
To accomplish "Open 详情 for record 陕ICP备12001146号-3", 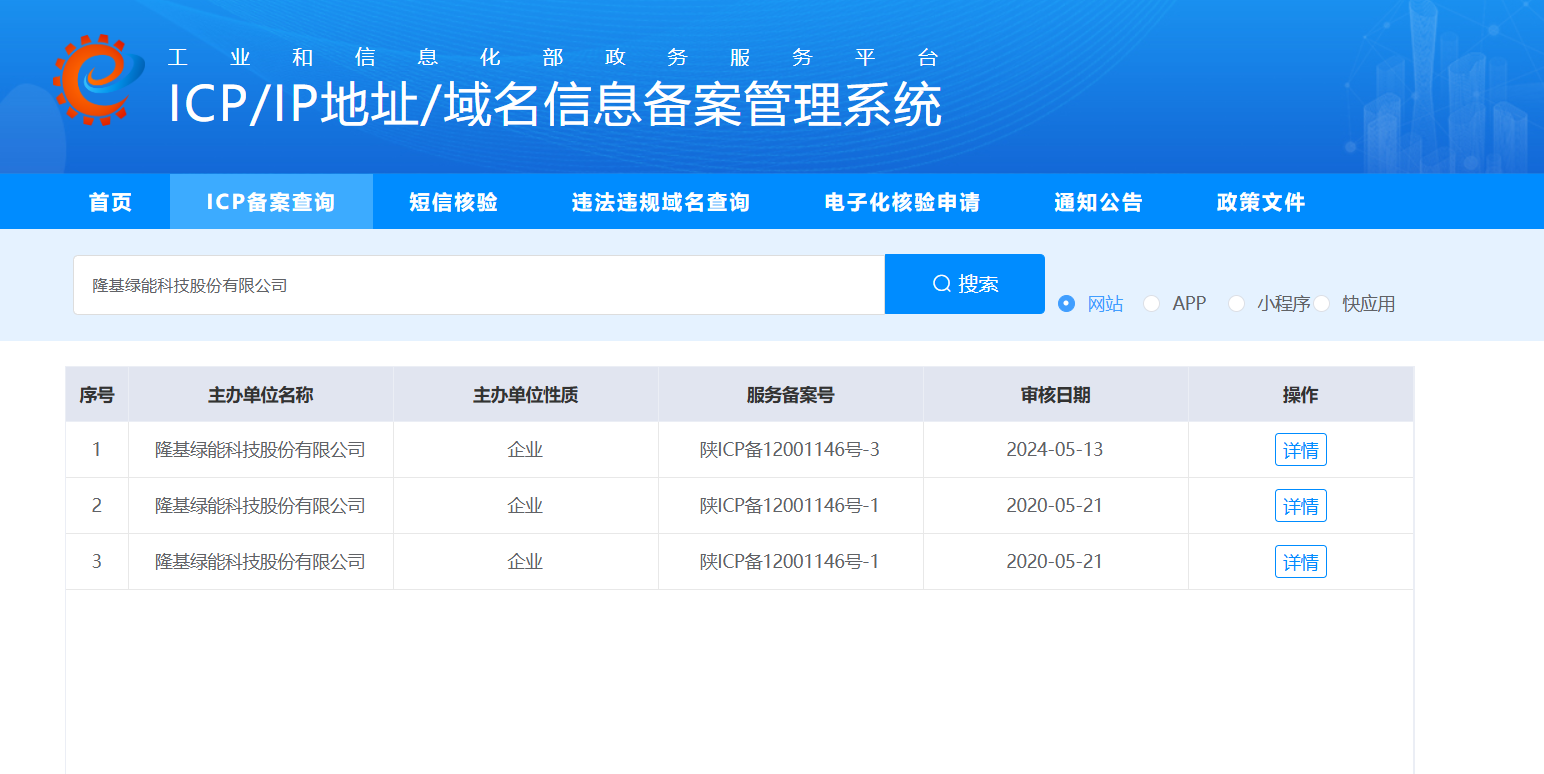I will (x=1300, y=450).
